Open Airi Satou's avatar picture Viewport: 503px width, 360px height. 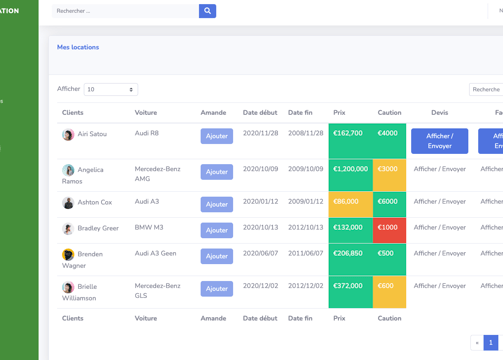pyautogui.click(x=68, y=135)
